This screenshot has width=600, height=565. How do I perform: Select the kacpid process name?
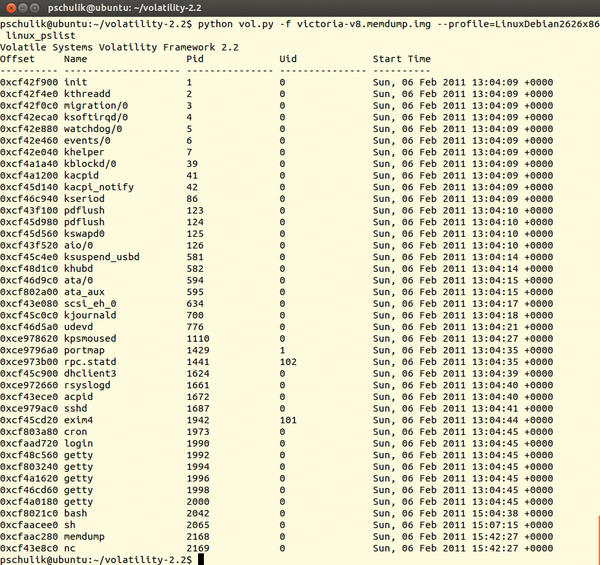(x=81, y=176)
